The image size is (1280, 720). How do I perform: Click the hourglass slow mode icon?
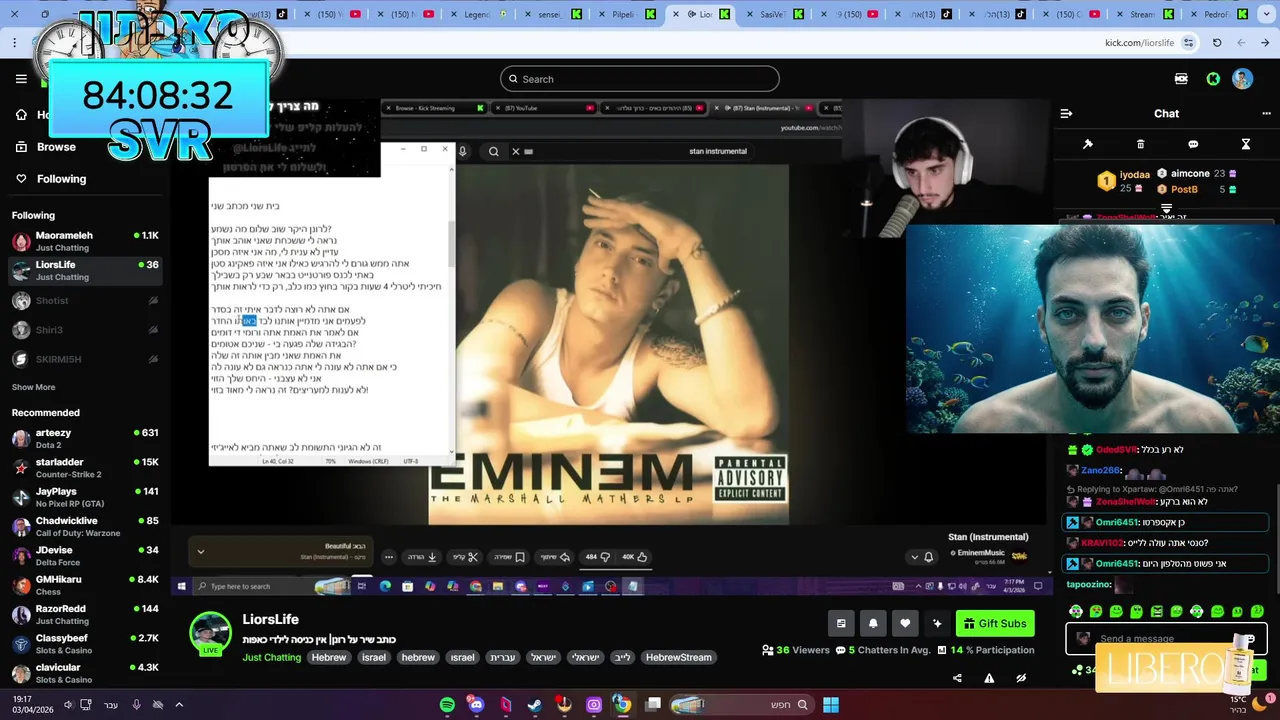1246,144
